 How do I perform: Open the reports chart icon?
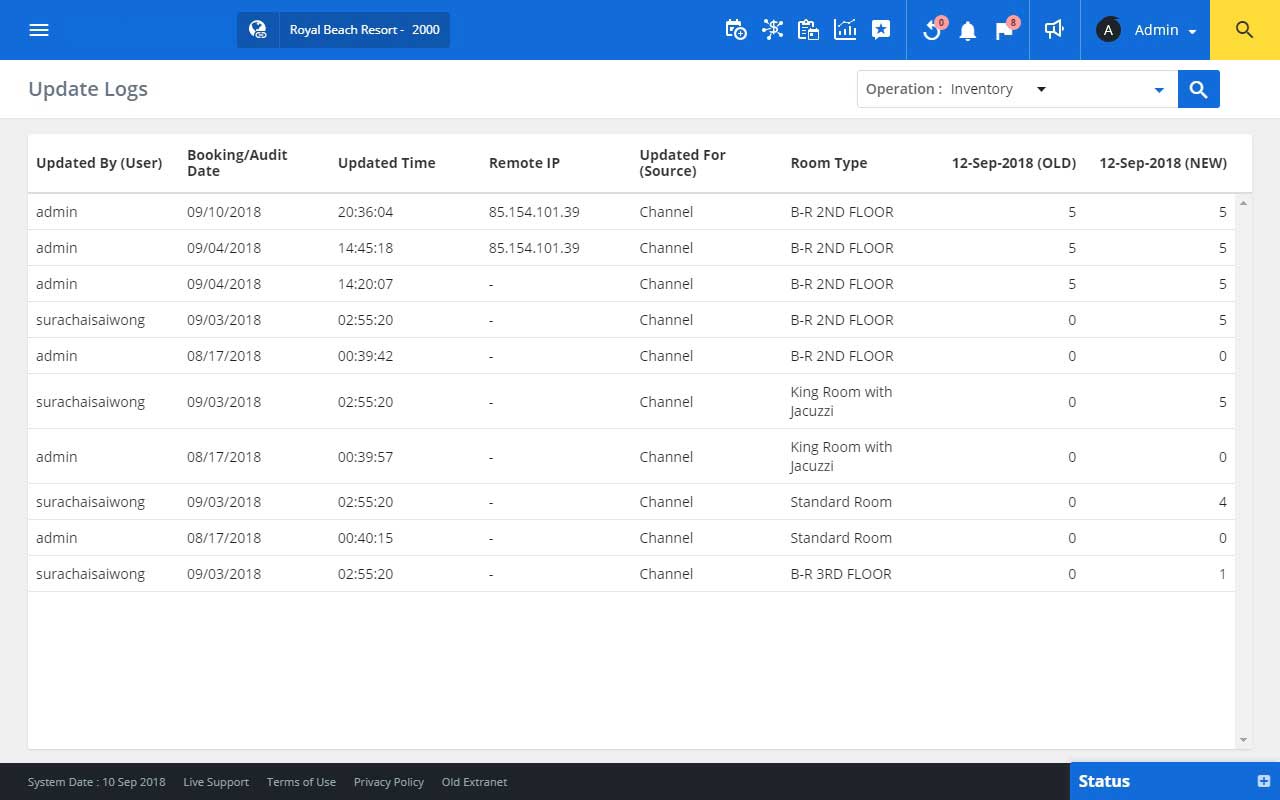[845, 30]
